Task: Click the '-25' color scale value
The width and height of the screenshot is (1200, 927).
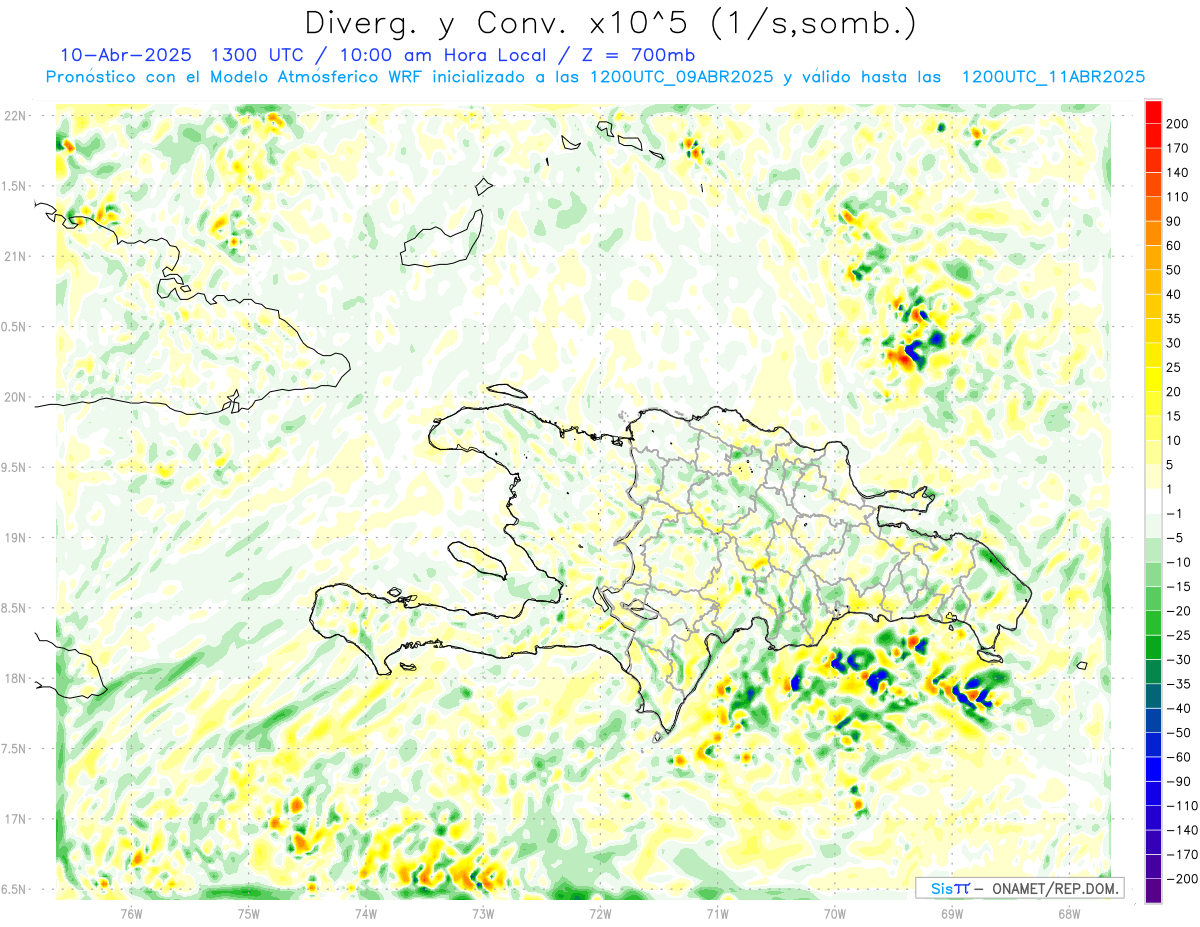Action: click(1179, 635)
